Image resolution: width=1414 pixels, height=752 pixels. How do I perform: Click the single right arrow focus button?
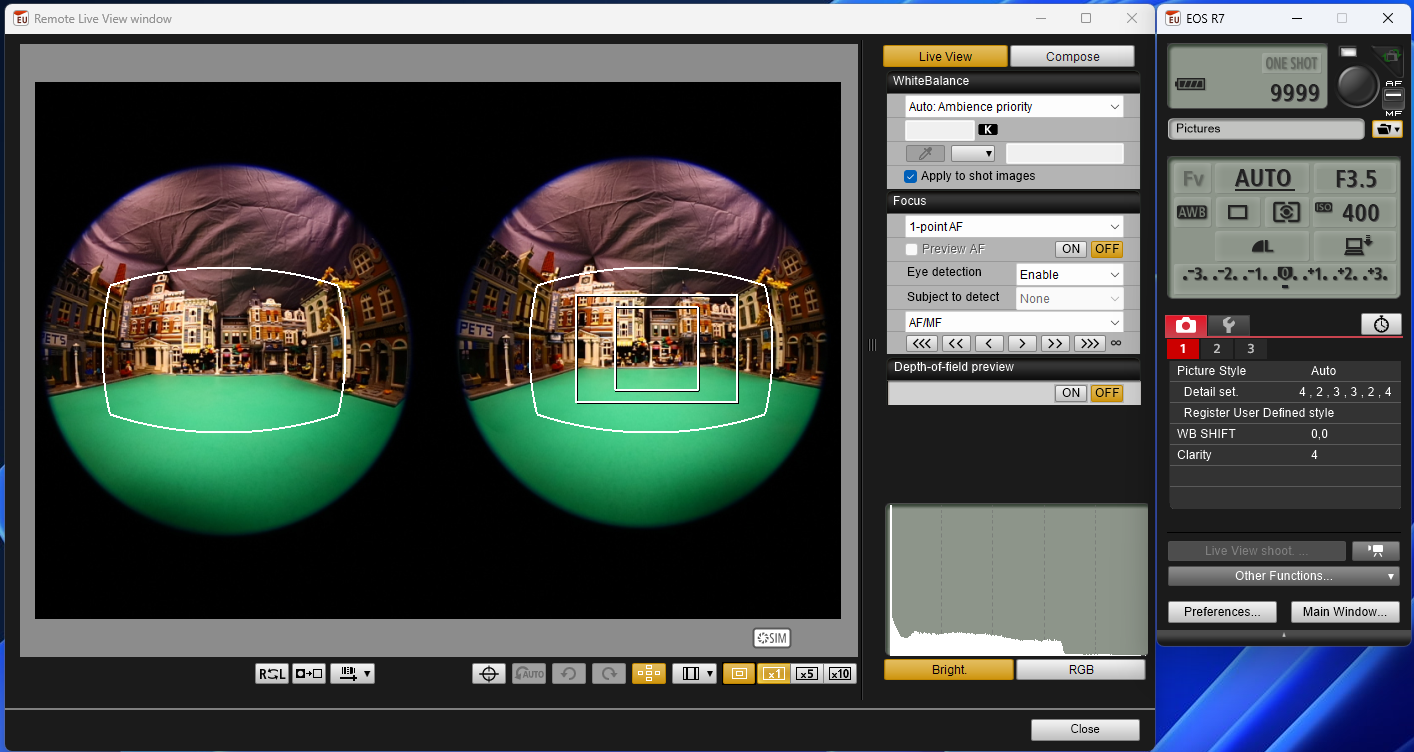[x=1022, y=343]
